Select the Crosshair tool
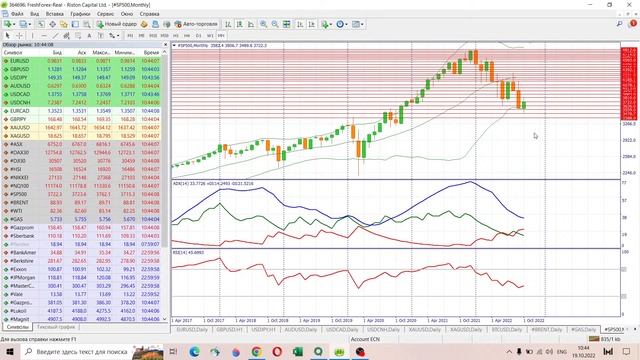The width and height of the screenshot is (640, 360). (19, 36)
